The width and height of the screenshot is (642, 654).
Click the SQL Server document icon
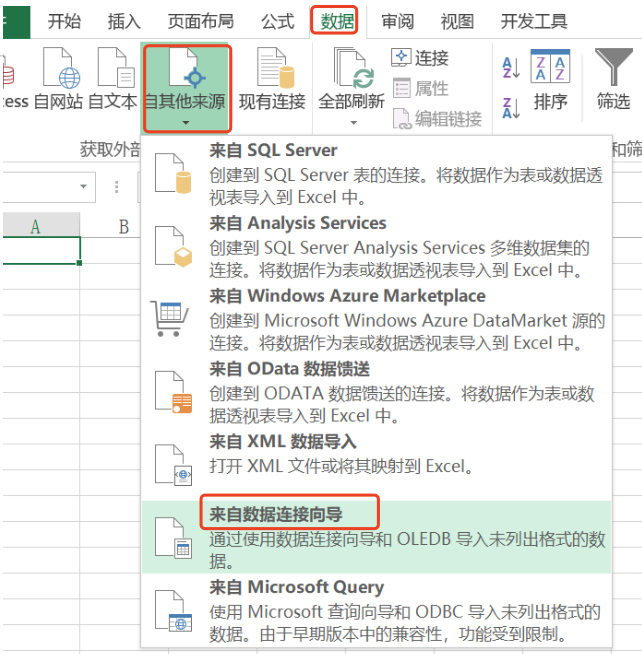point(173,173)
